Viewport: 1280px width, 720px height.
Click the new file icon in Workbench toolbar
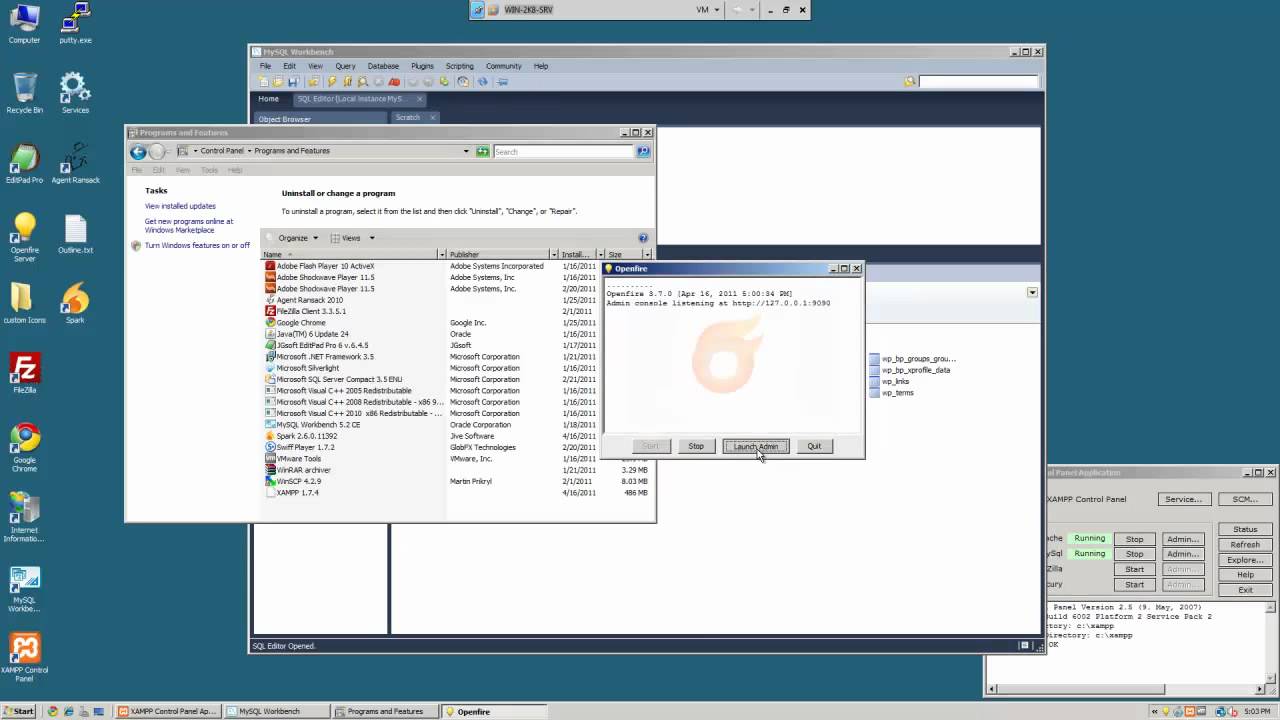pos(265,82)
